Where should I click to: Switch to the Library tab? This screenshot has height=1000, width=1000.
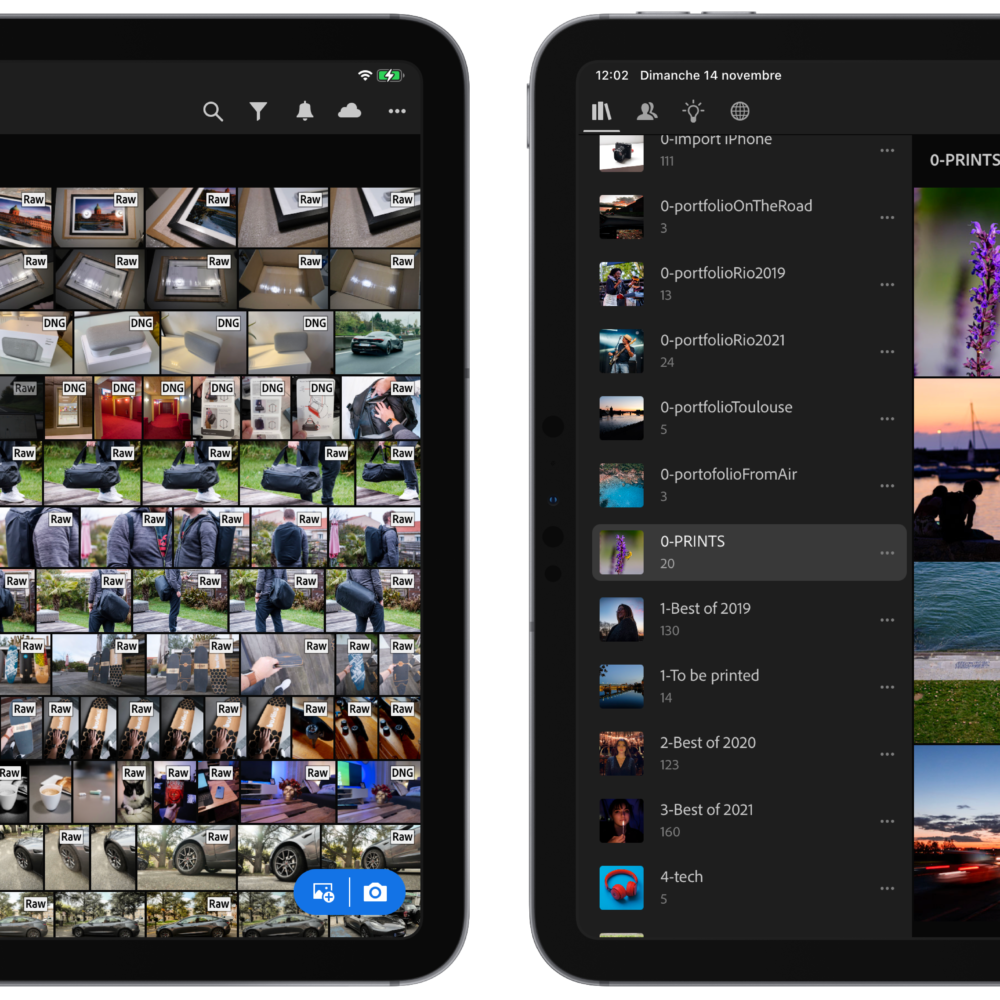[601, 111]
